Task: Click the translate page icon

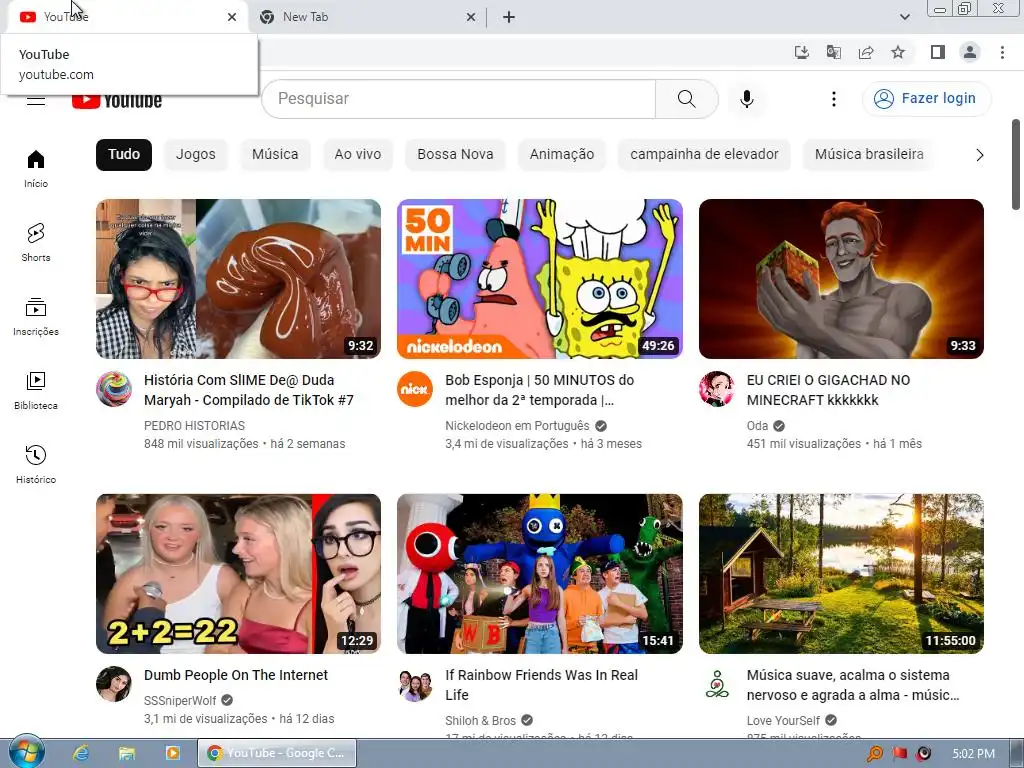Action: coord(834,52)
